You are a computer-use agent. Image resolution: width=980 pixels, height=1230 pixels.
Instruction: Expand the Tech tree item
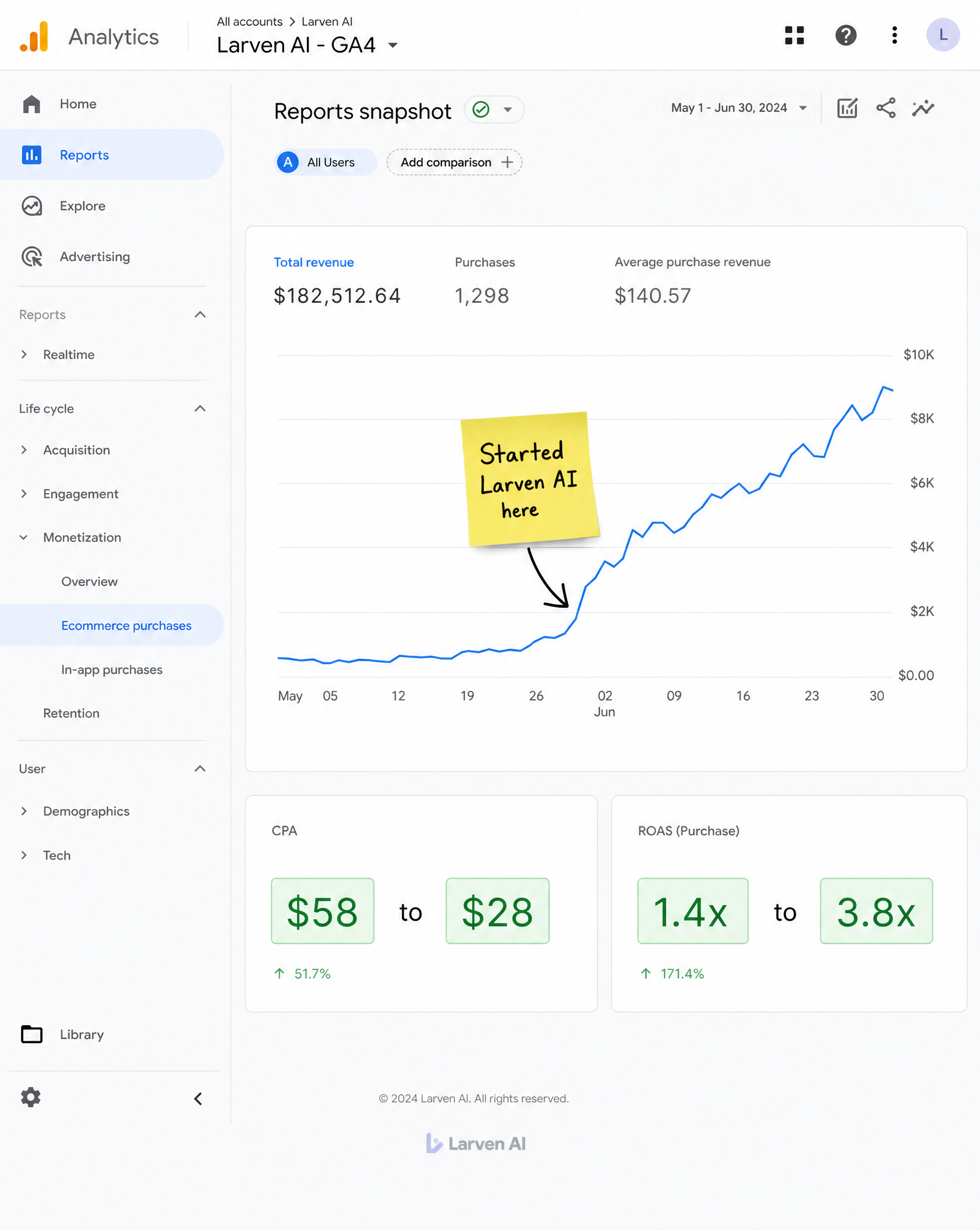pyautogui.click(x=24, y=855)
